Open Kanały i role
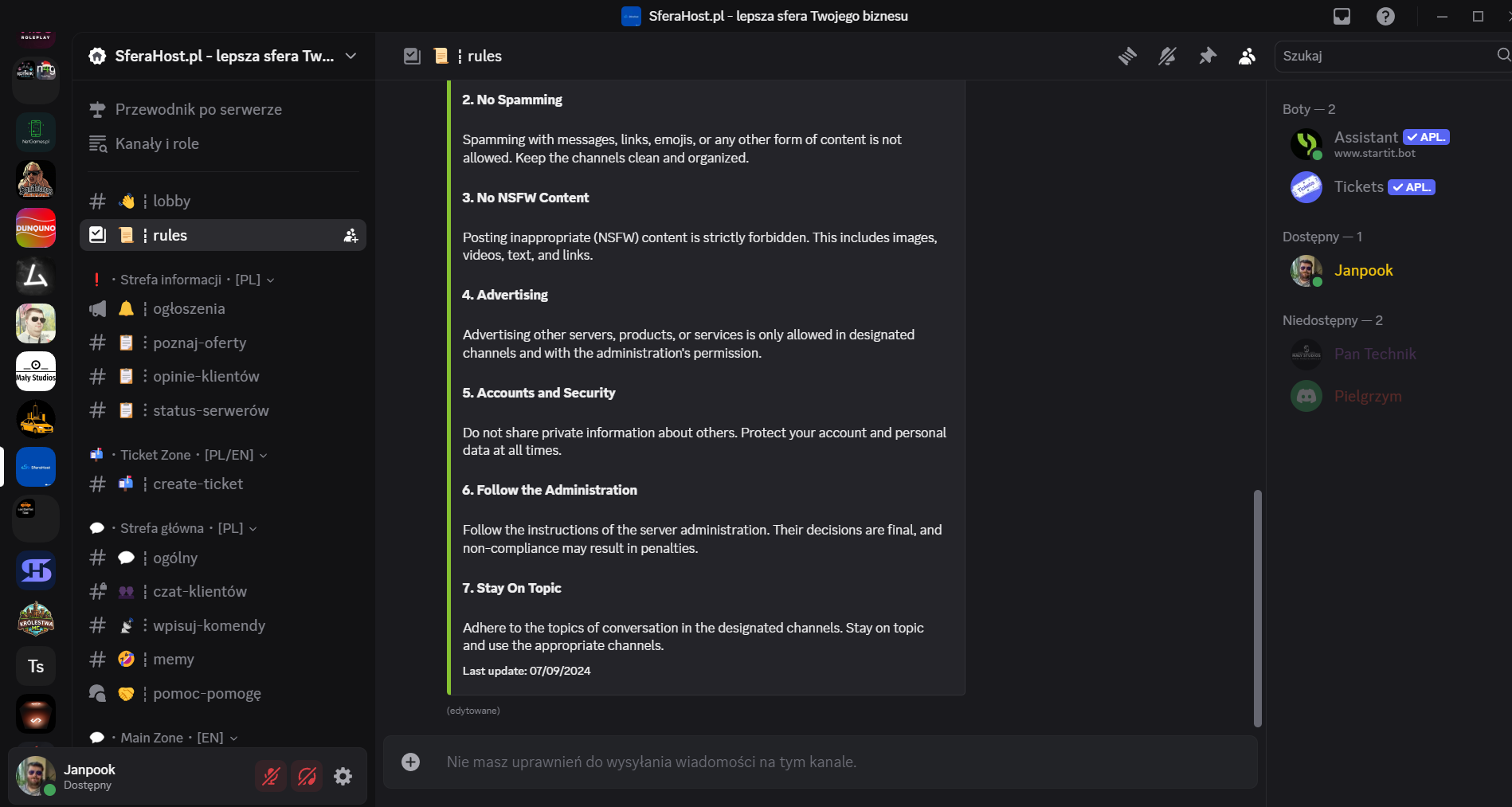Image resolution: width=1512 pixels, height=807 pixels. (157, 143)
